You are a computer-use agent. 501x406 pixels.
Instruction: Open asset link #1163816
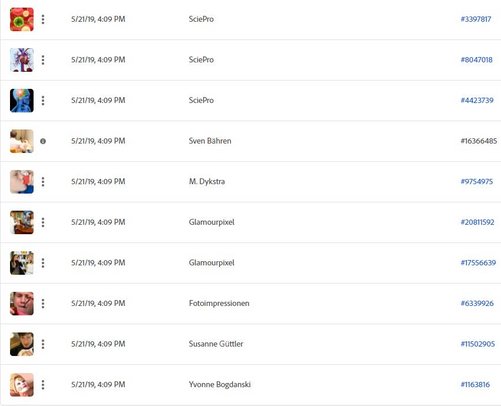(475, 385)
